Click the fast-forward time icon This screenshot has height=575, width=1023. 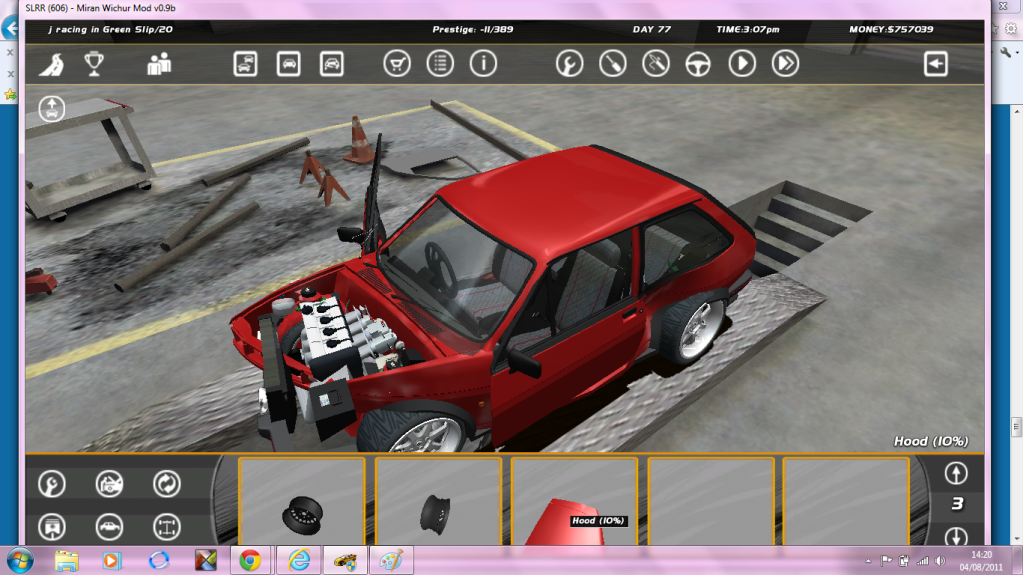click(785, 64)
